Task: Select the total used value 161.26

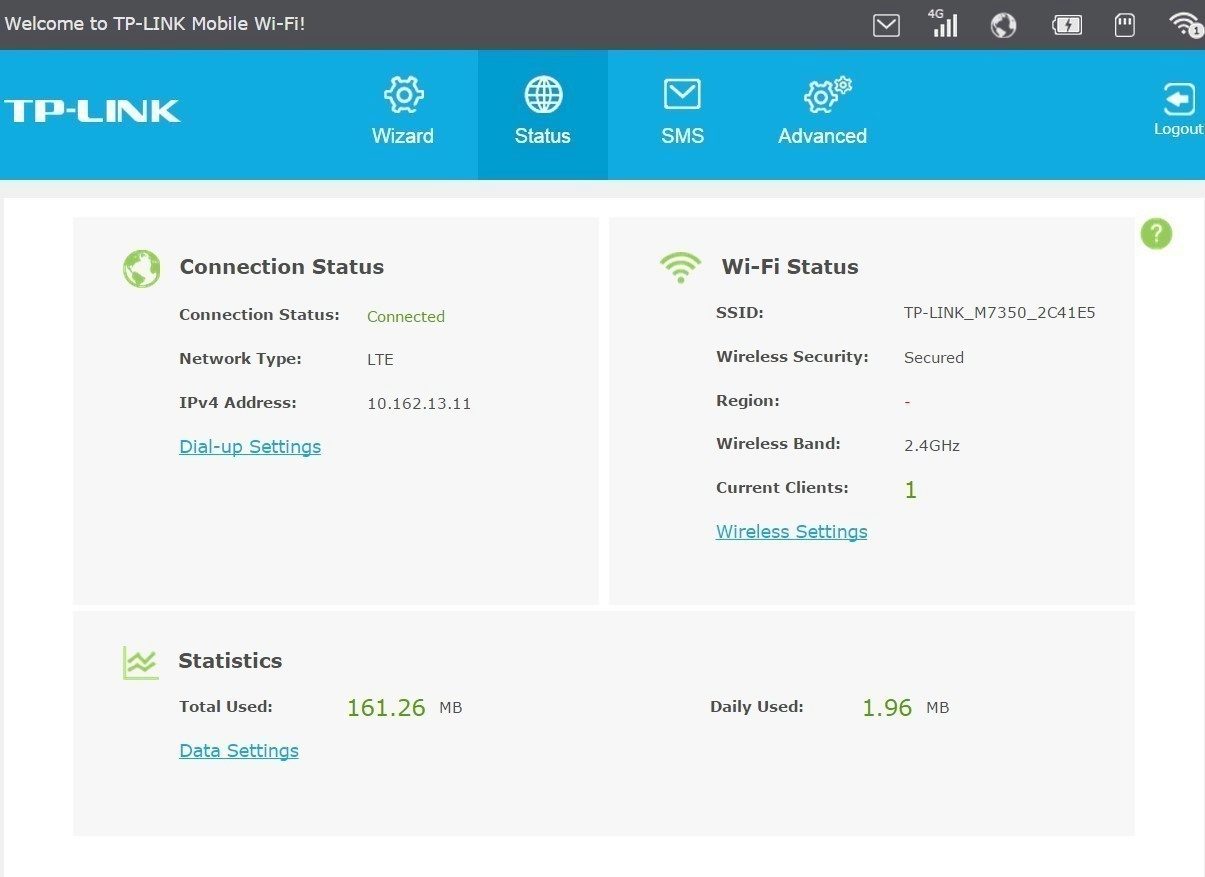Action: [386, 708]
